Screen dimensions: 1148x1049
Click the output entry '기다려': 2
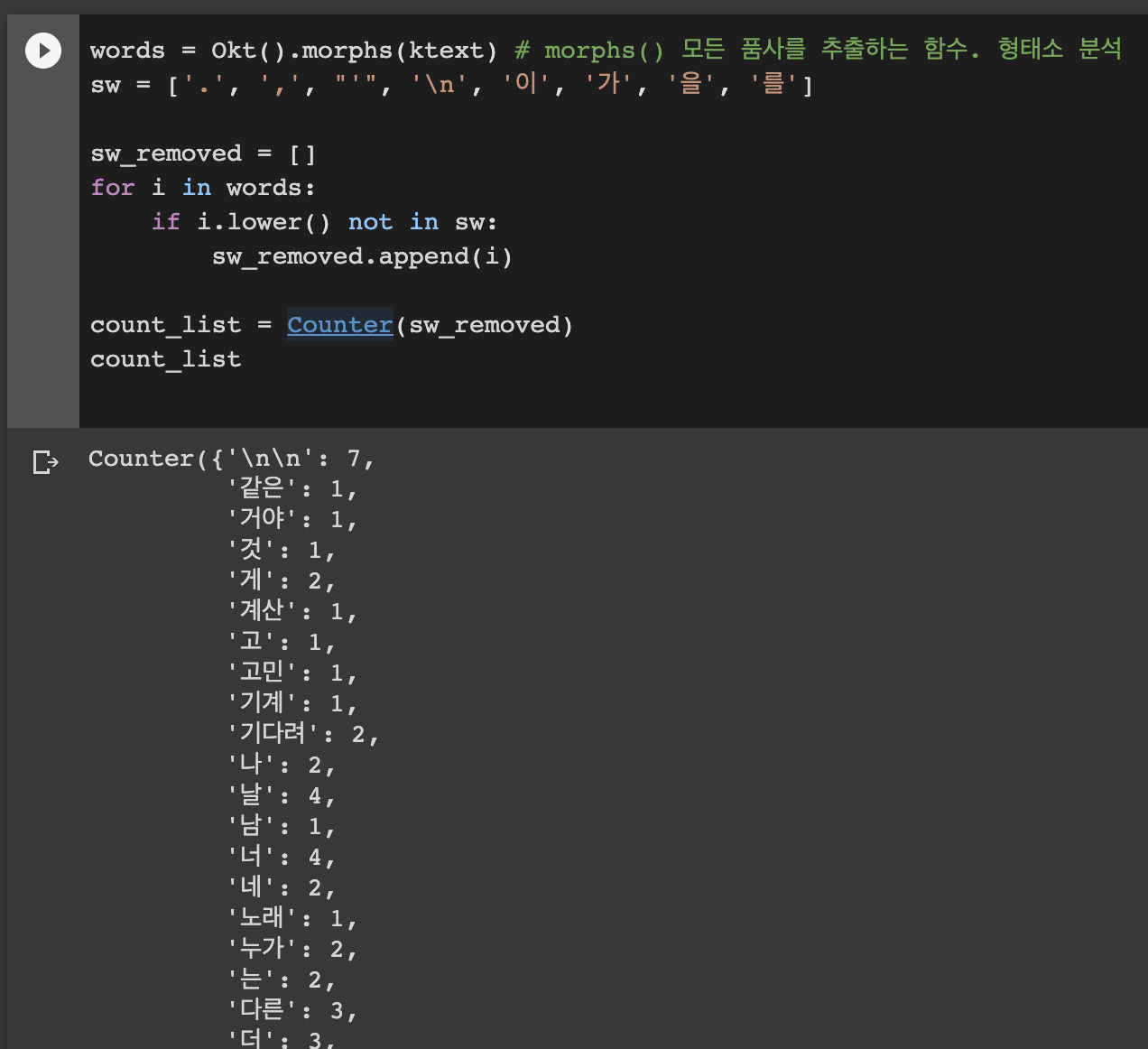pos(303,735)
